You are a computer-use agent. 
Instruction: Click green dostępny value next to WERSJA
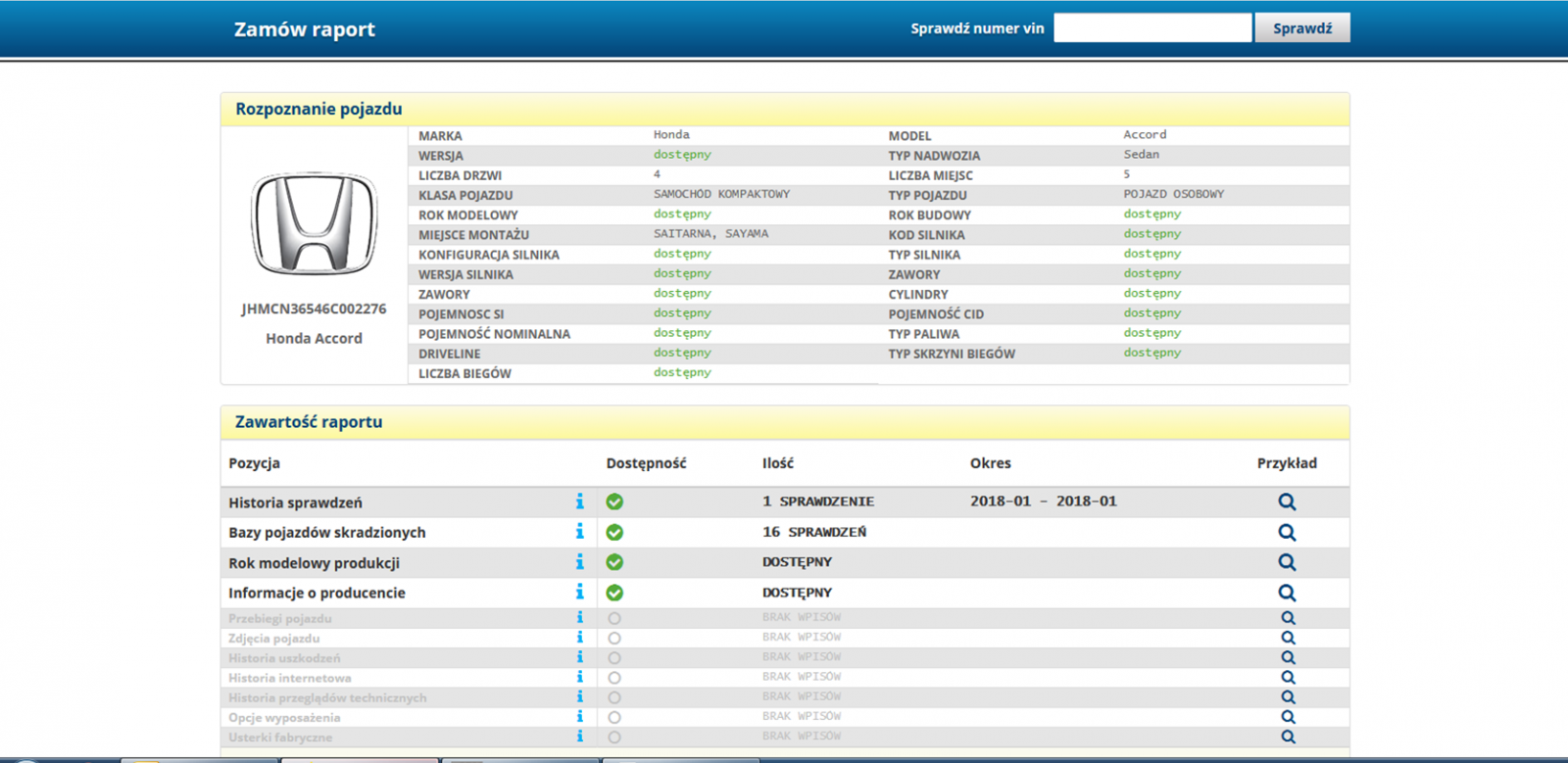coord(682,155)
